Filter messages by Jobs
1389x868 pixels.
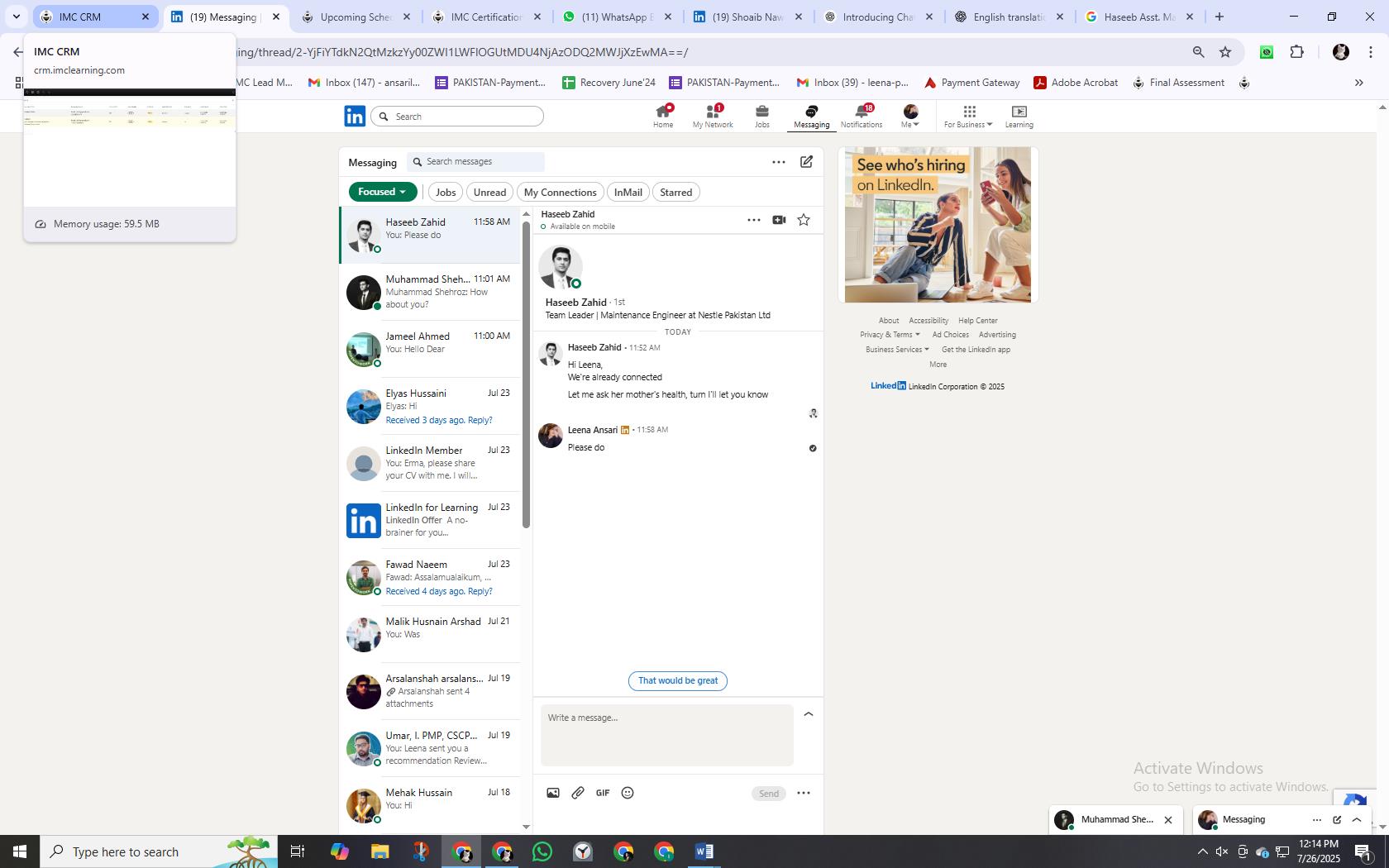[446, 192]
